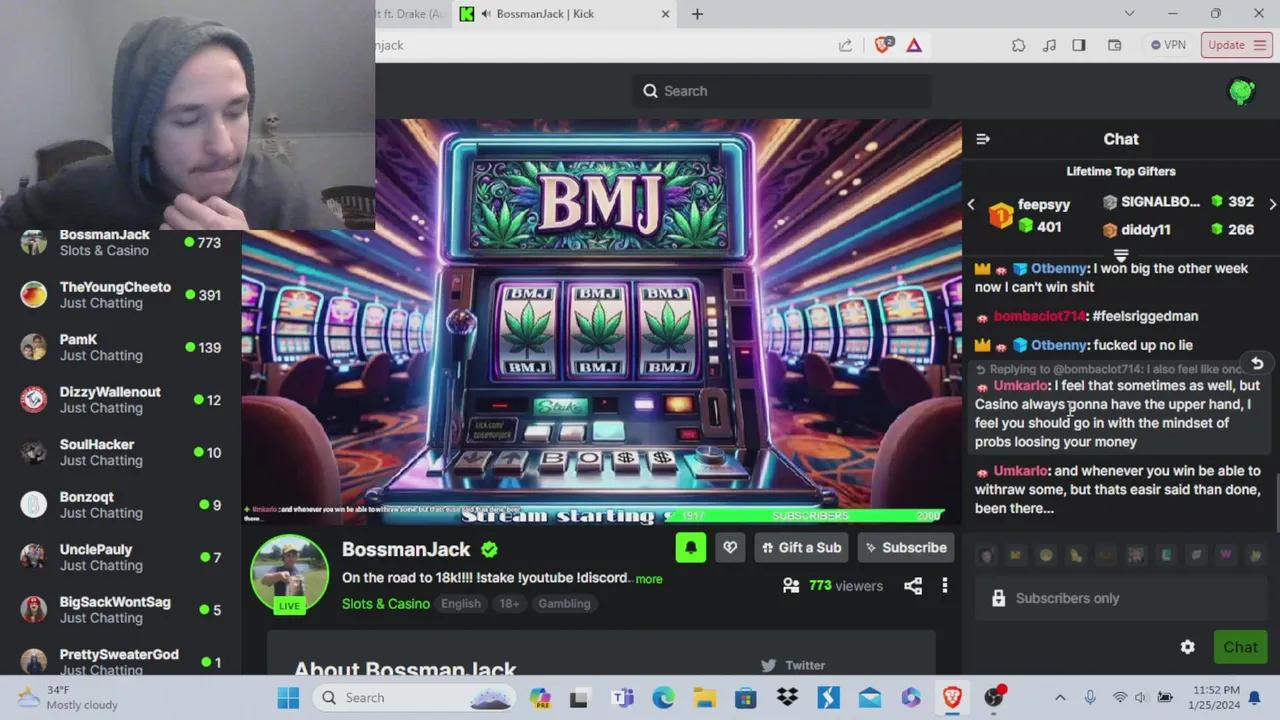Open Dropbox from taskbar
This screenshot has height=720, width=1280.
click(x=787, y=697)
